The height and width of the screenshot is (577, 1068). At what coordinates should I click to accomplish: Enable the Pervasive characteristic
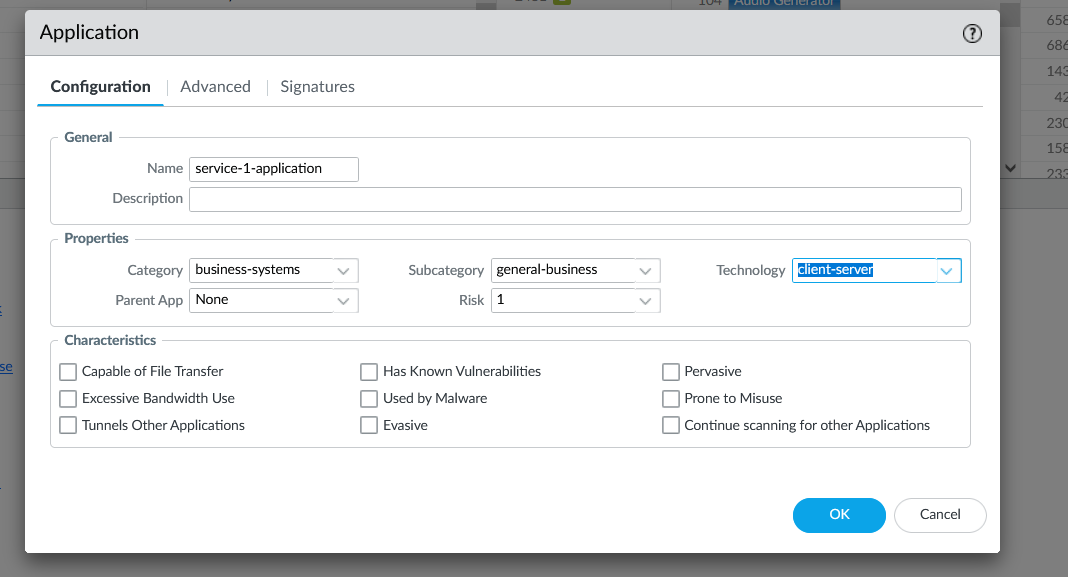tap(671, 371)
